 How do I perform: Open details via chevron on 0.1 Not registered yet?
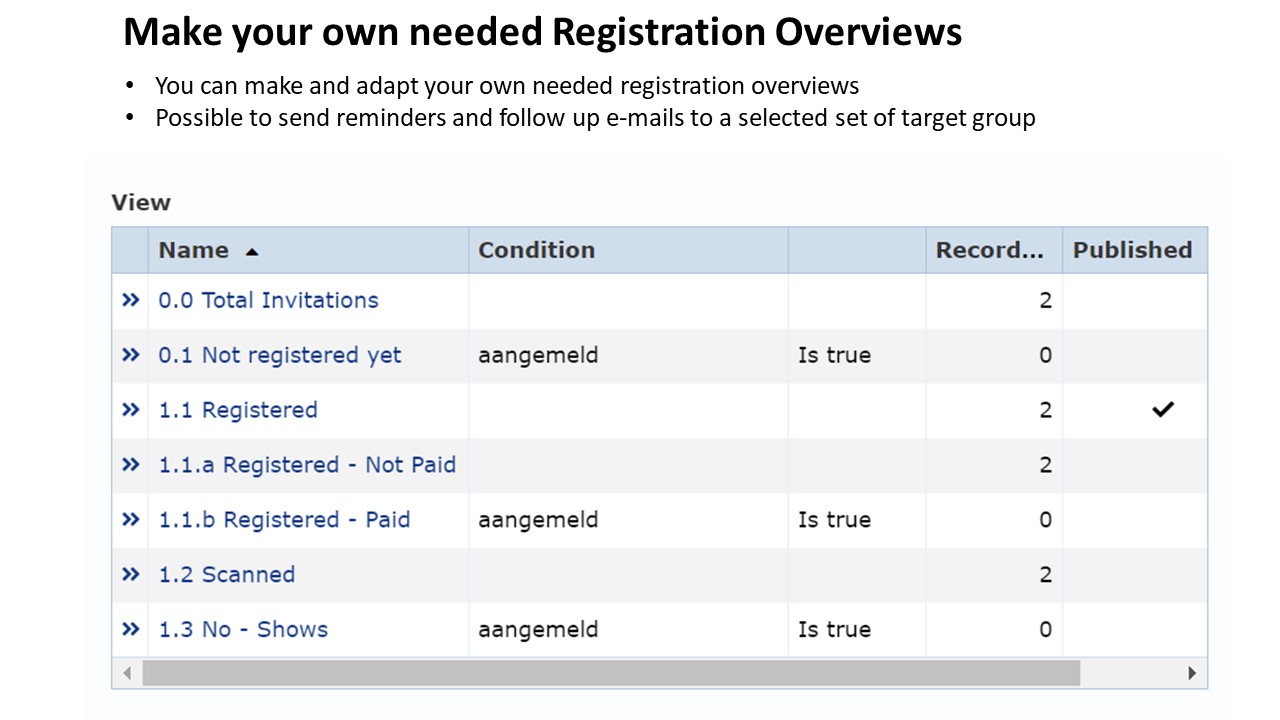[131, 354]
